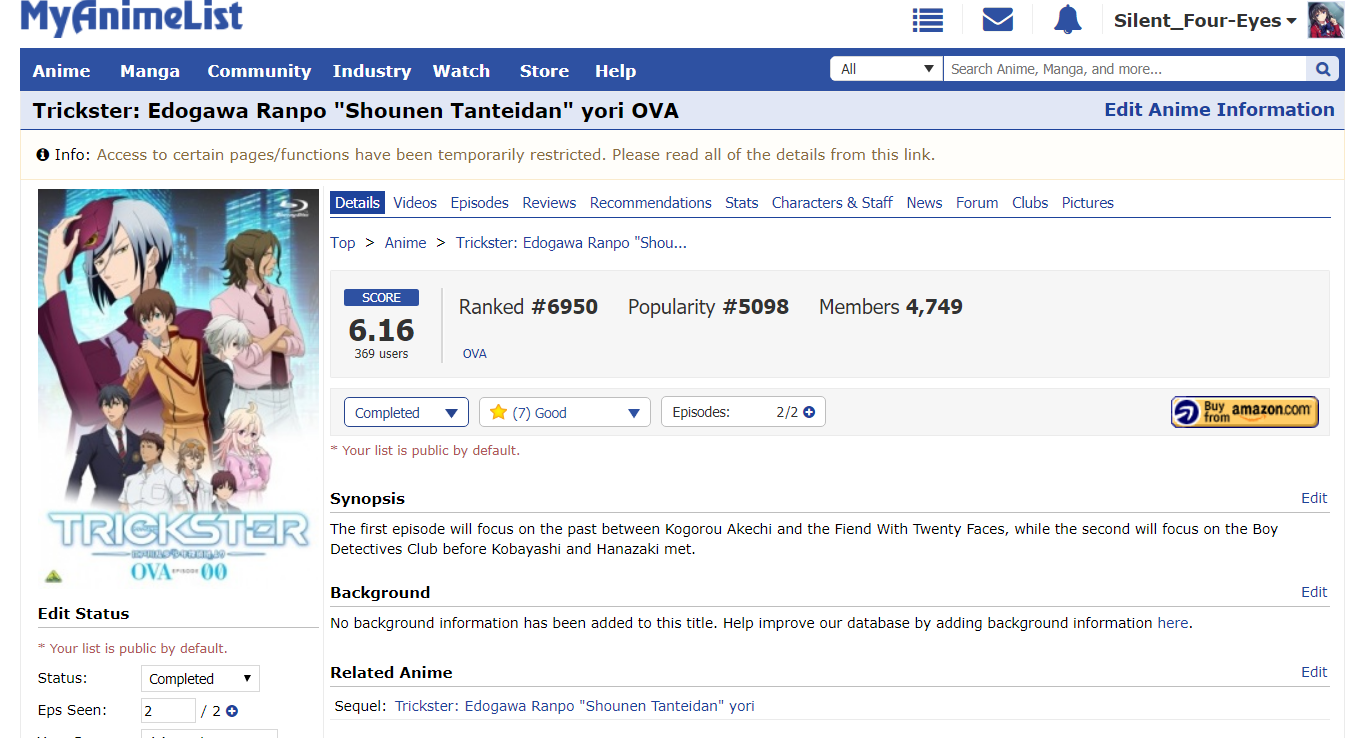
Task: Click Edit link next to Related Anime
Action: coord(1314,672)
